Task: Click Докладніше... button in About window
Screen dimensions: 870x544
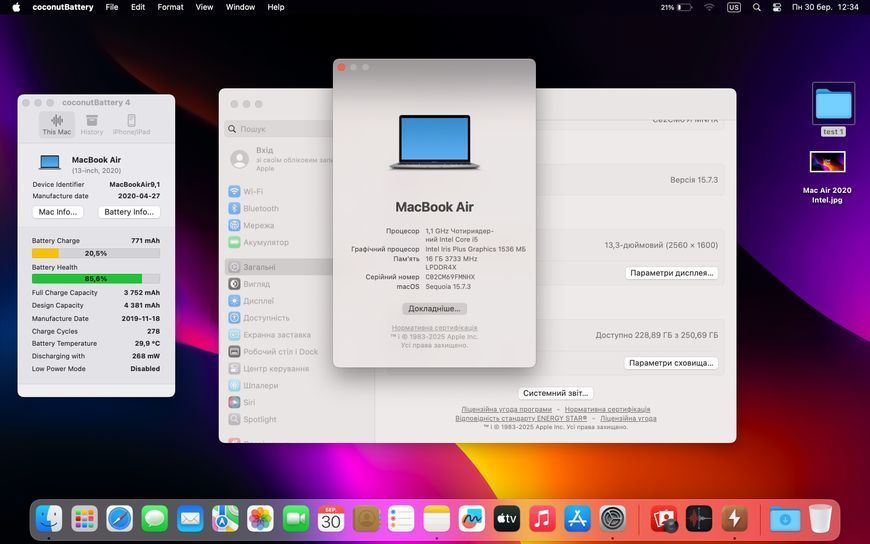Action: coord(434,309)
